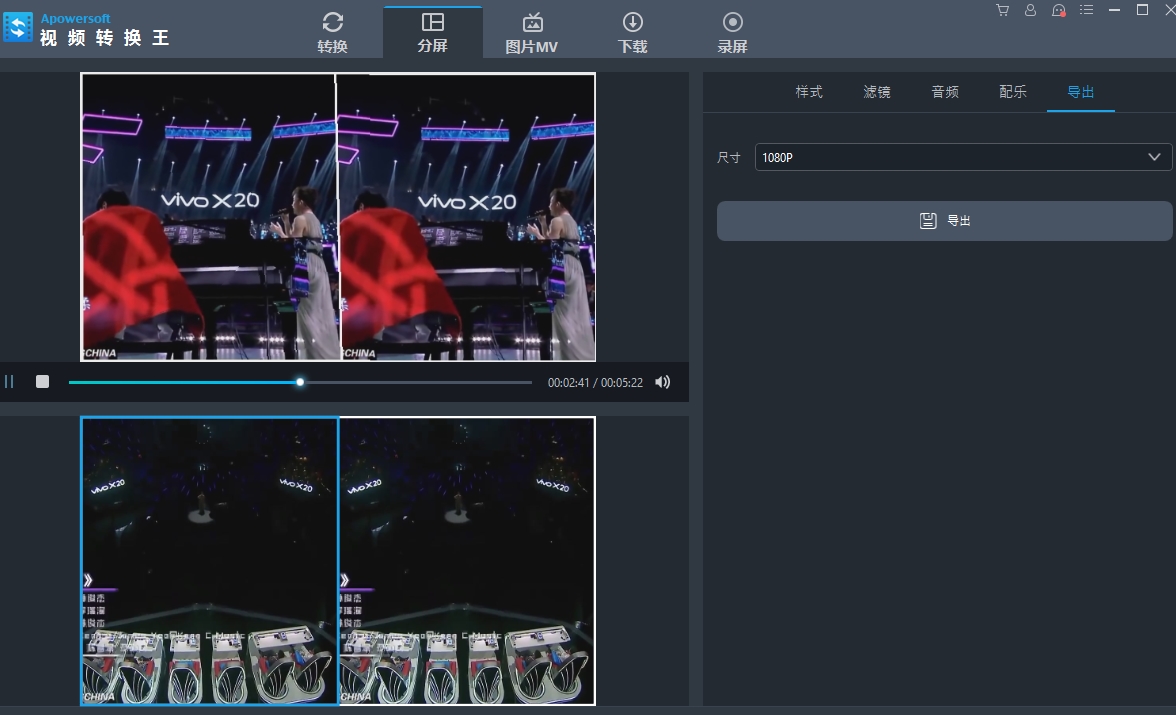Open the 音频 audio tab

point(945,92)
